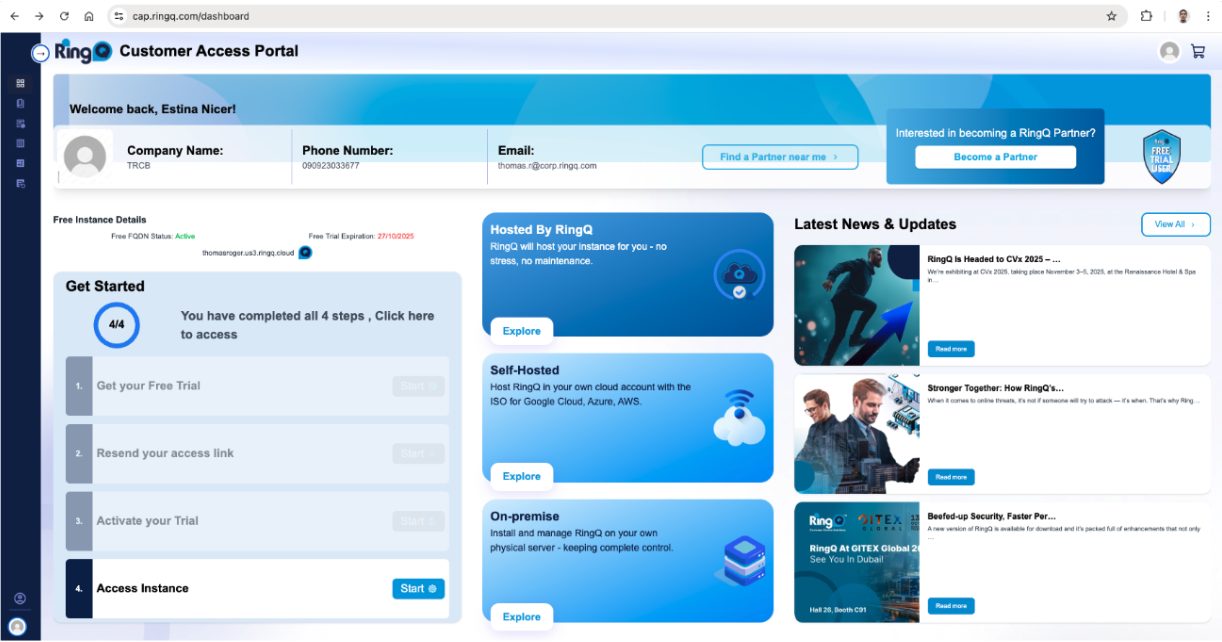Click the Active FQDN status
This screenshot has height=642, width=1222.
point(185,236)
